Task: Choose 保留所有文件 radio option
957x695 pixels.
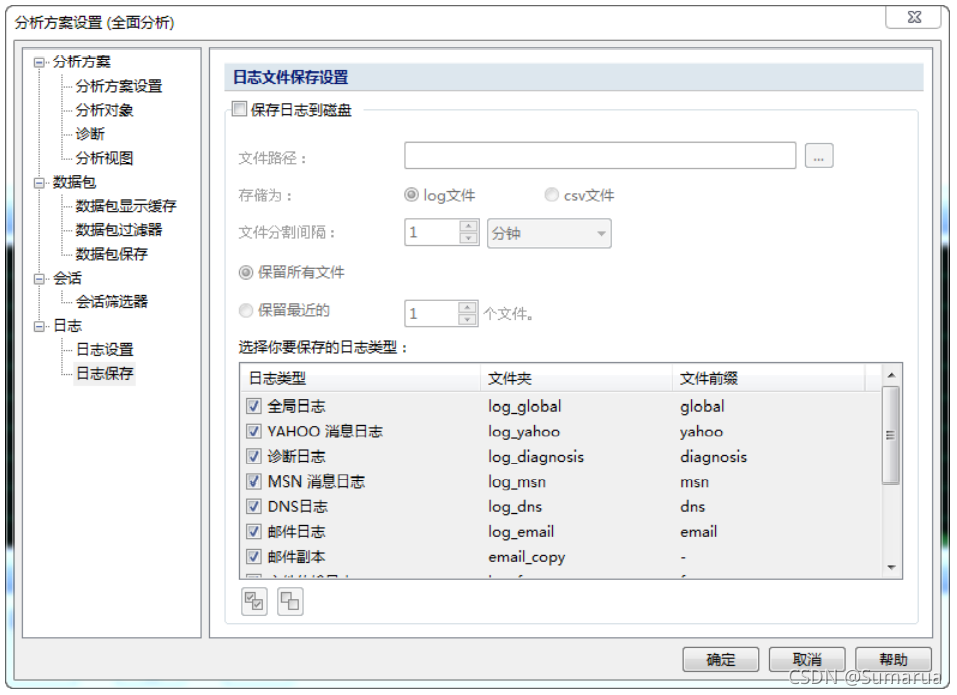Action: (245, 273)
